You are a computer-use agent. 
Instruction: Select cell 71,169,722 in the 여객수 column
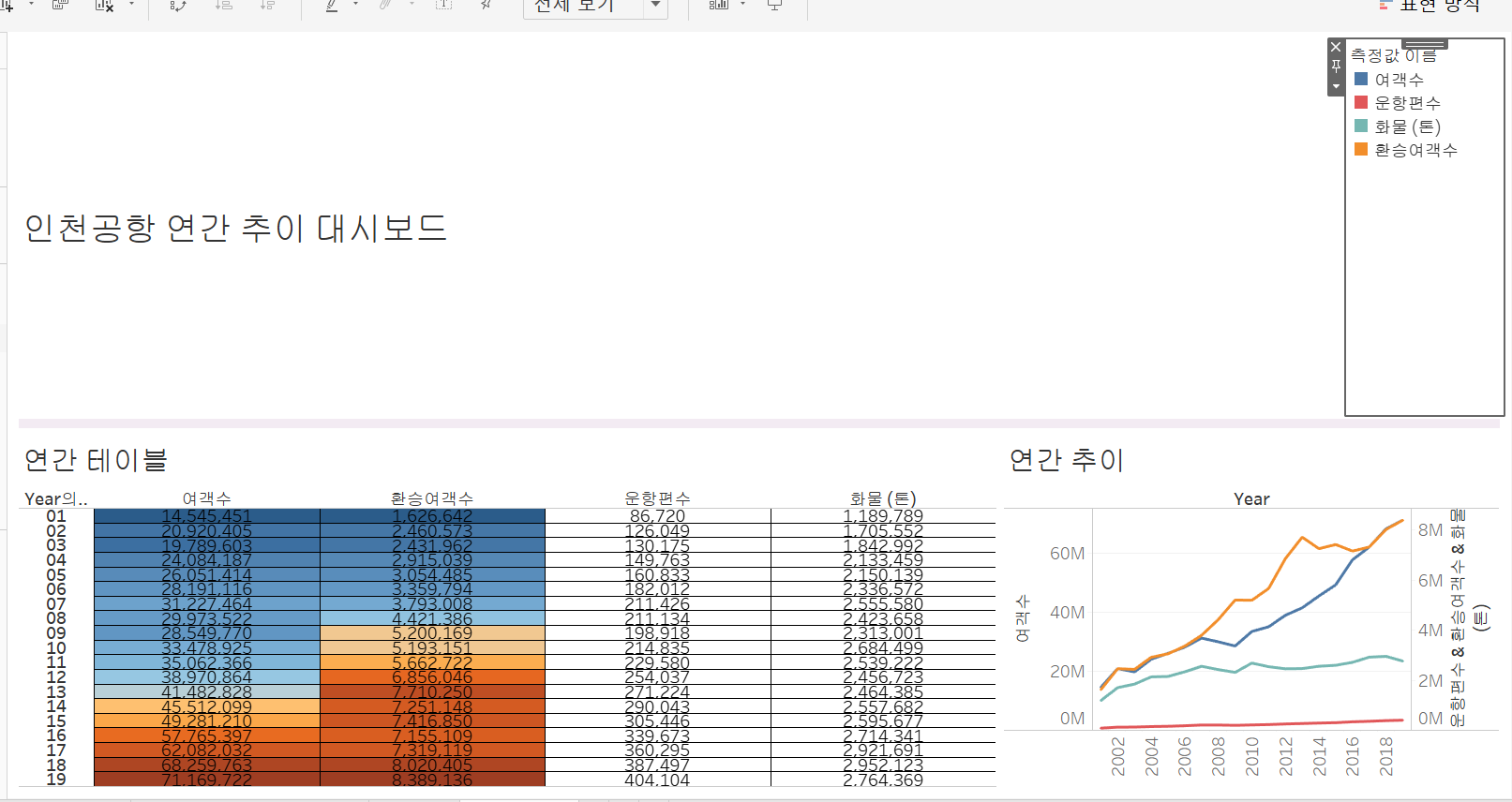(x=207, y=780)
